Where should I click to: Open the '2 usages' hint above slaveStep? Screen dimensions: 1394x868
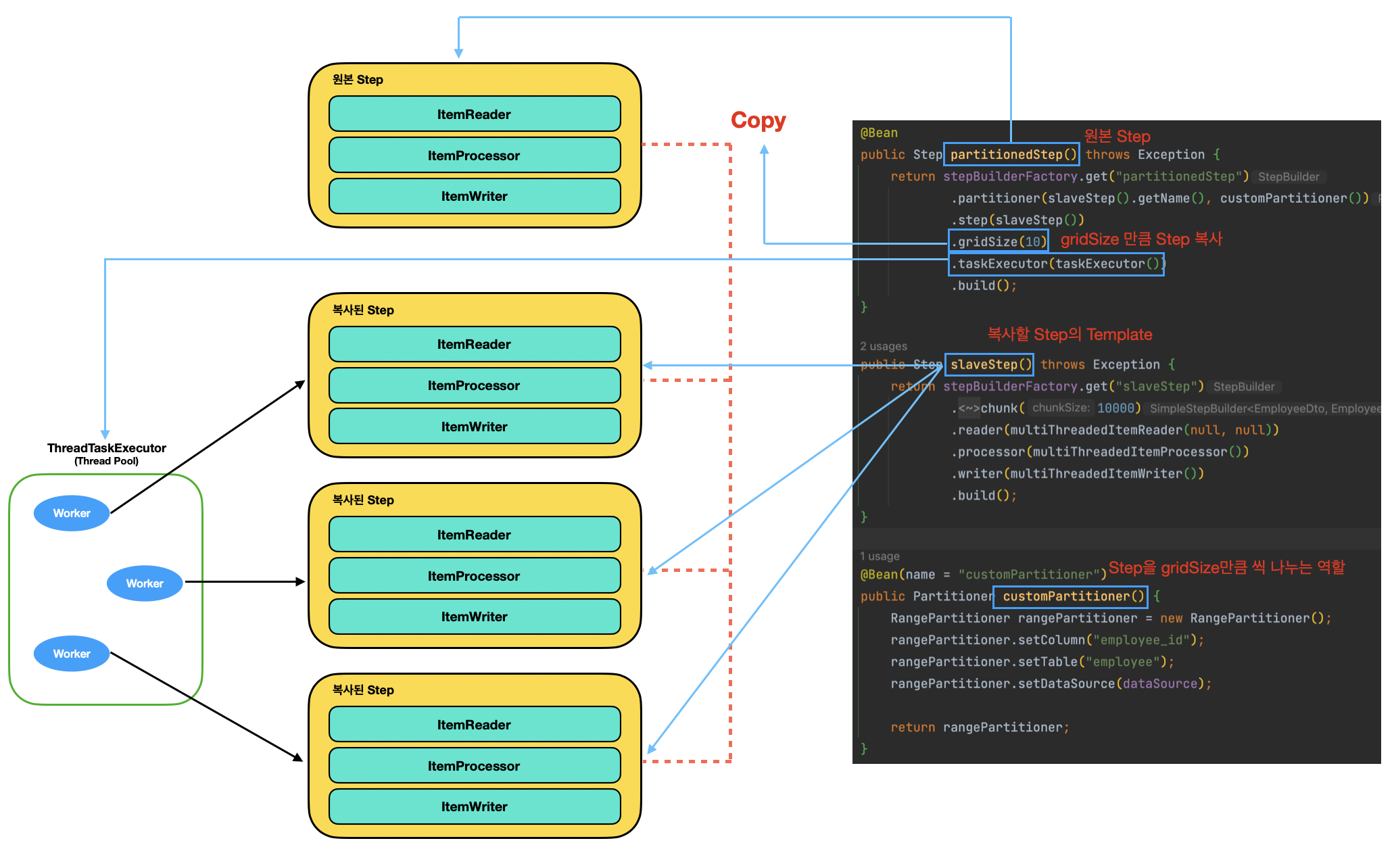click(884, 346)
